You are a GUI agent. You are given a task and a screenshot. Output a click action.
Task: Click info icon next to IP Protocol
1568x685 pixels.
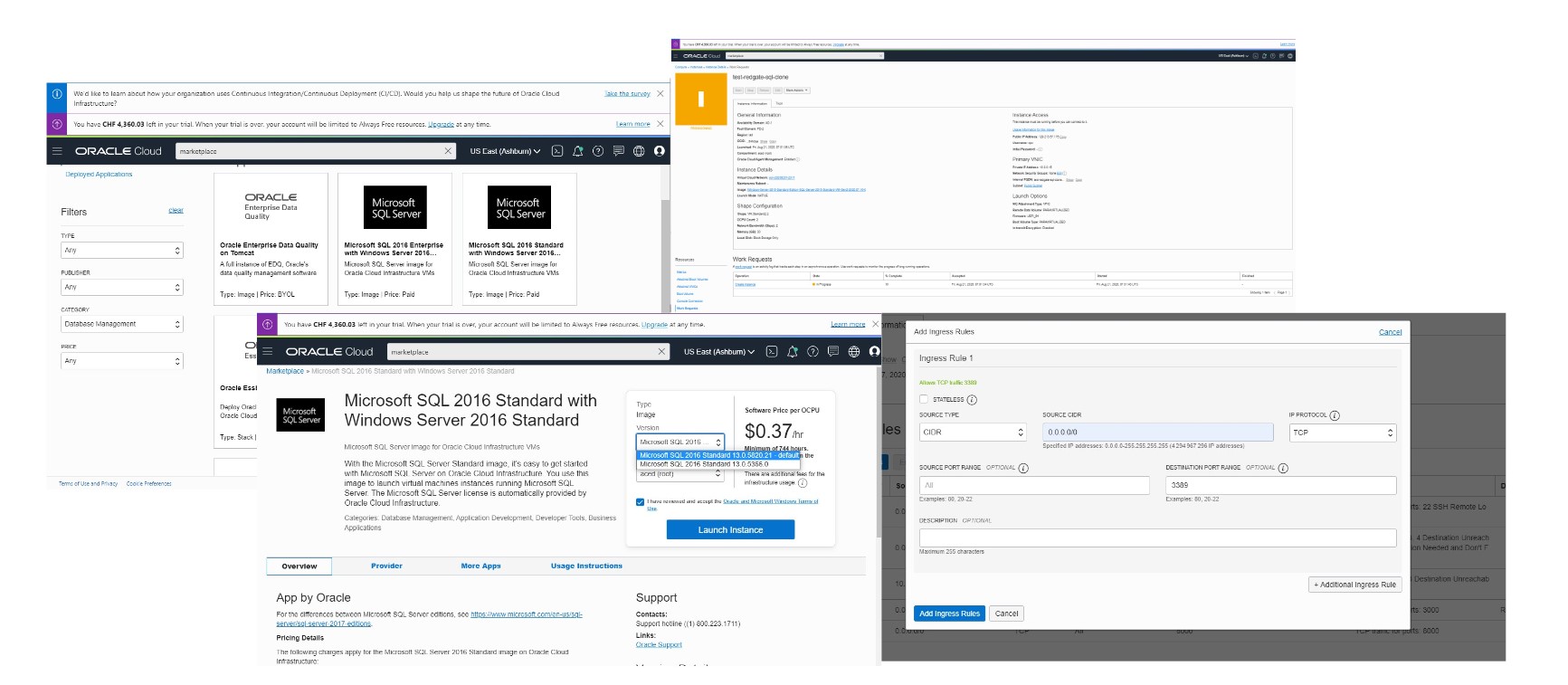[x=1335, y=415]
